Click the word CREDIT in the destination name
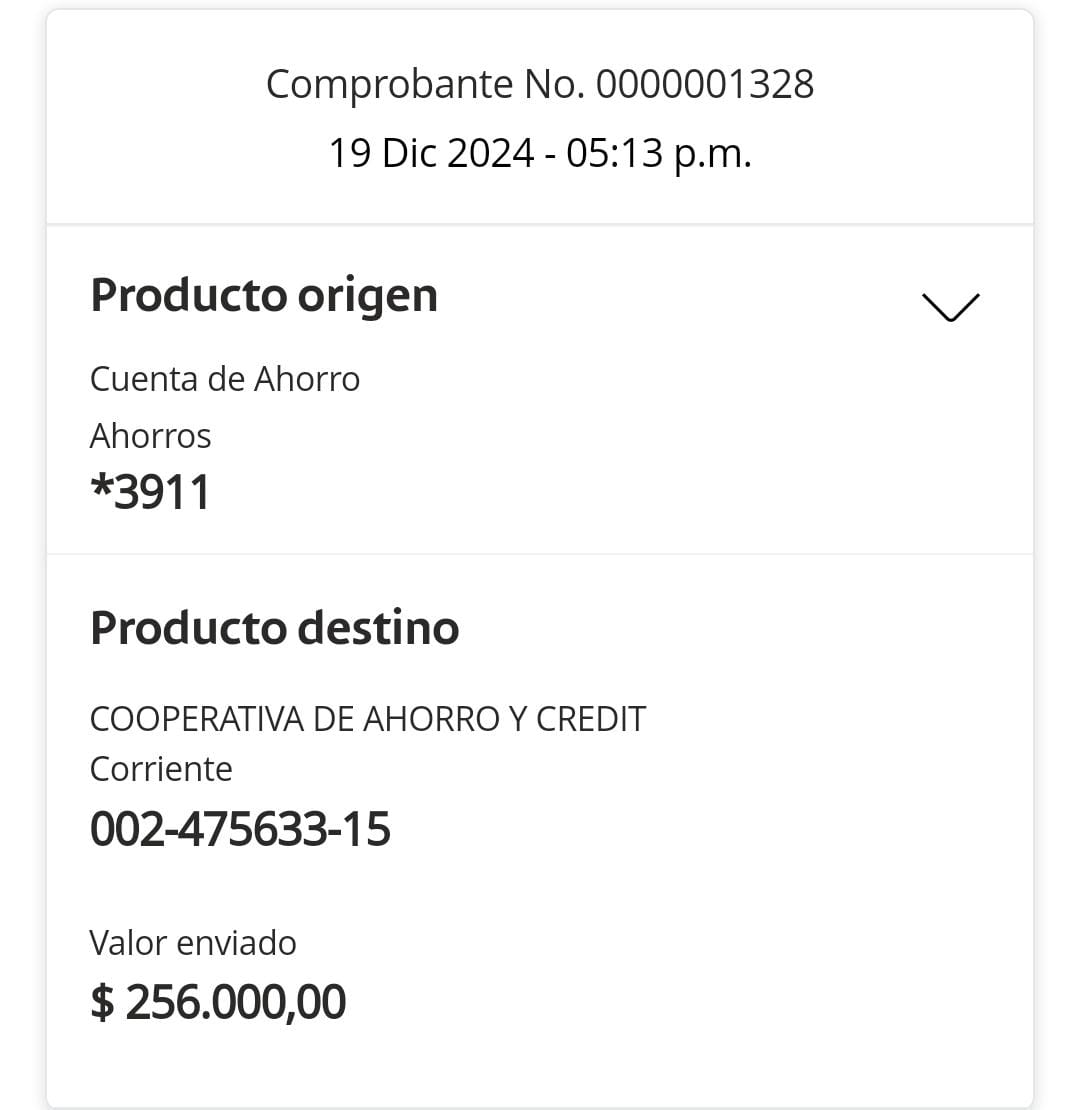 [591, 719]
